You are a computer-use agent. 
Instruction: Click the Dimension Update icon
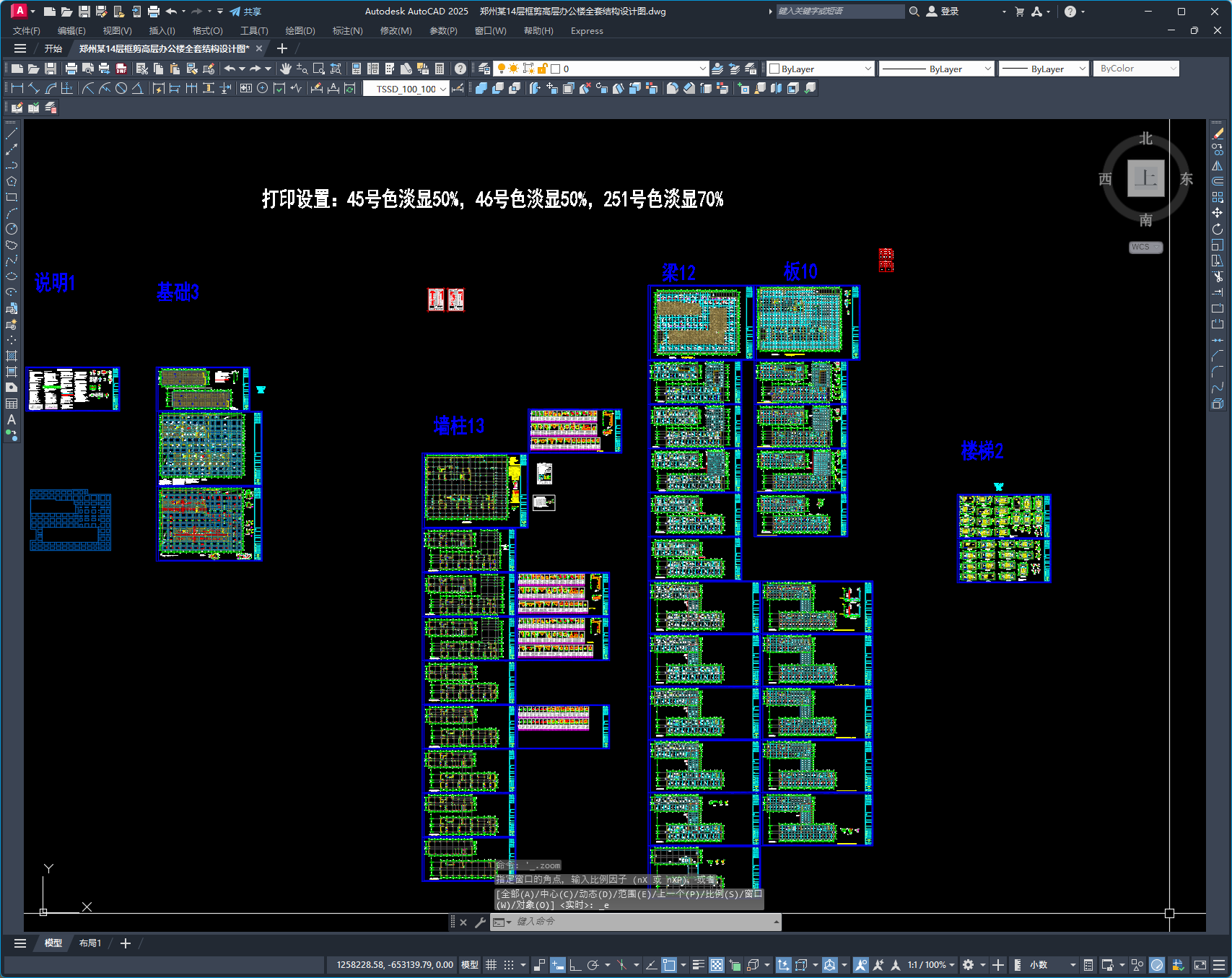point(350,88)
